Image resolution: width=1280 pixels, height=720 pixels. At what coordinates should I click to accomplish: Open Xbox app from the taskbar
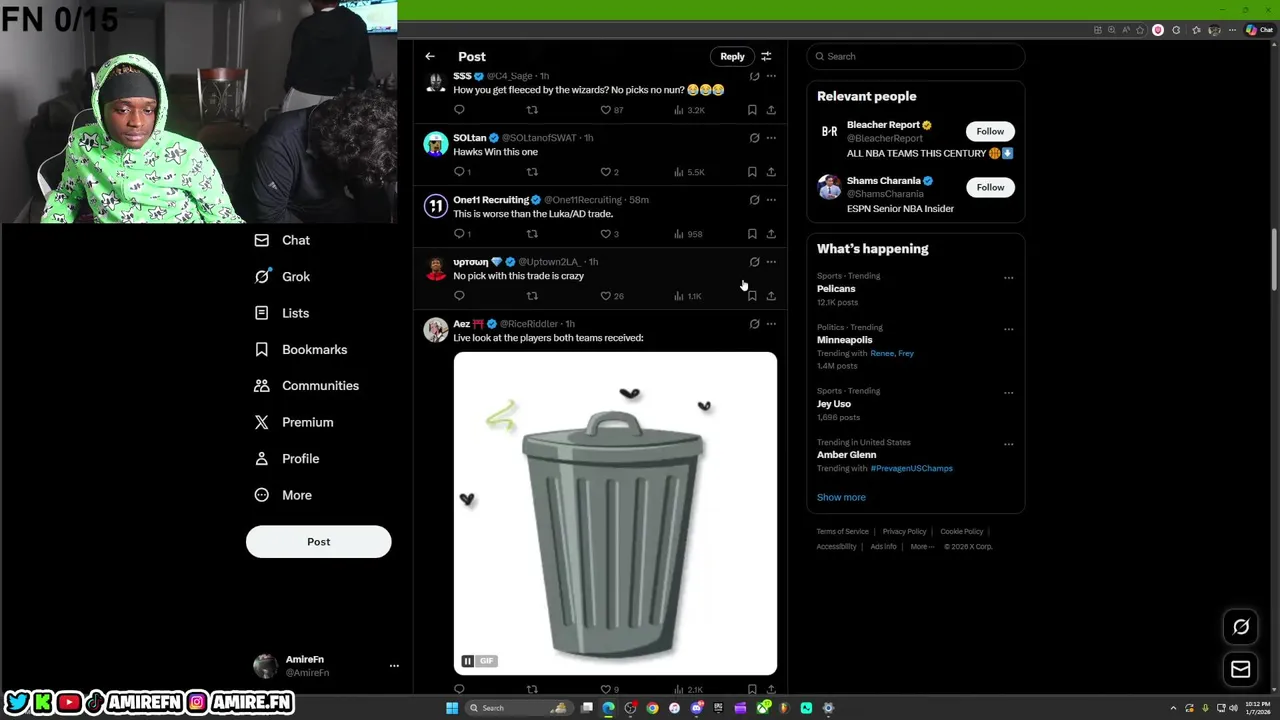tap(762, 708)
